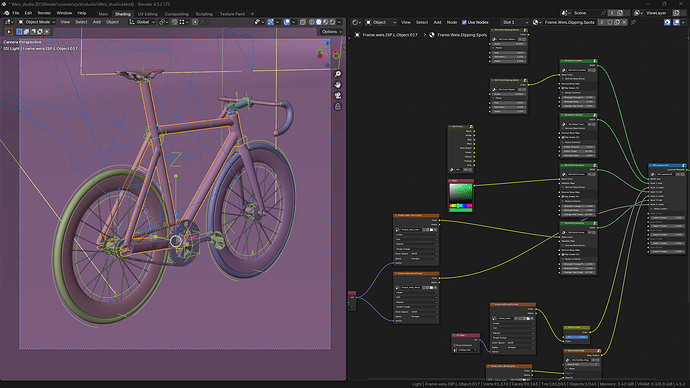Toggle fake user shield for the material
690x388 pixels.
pos(610,22)
